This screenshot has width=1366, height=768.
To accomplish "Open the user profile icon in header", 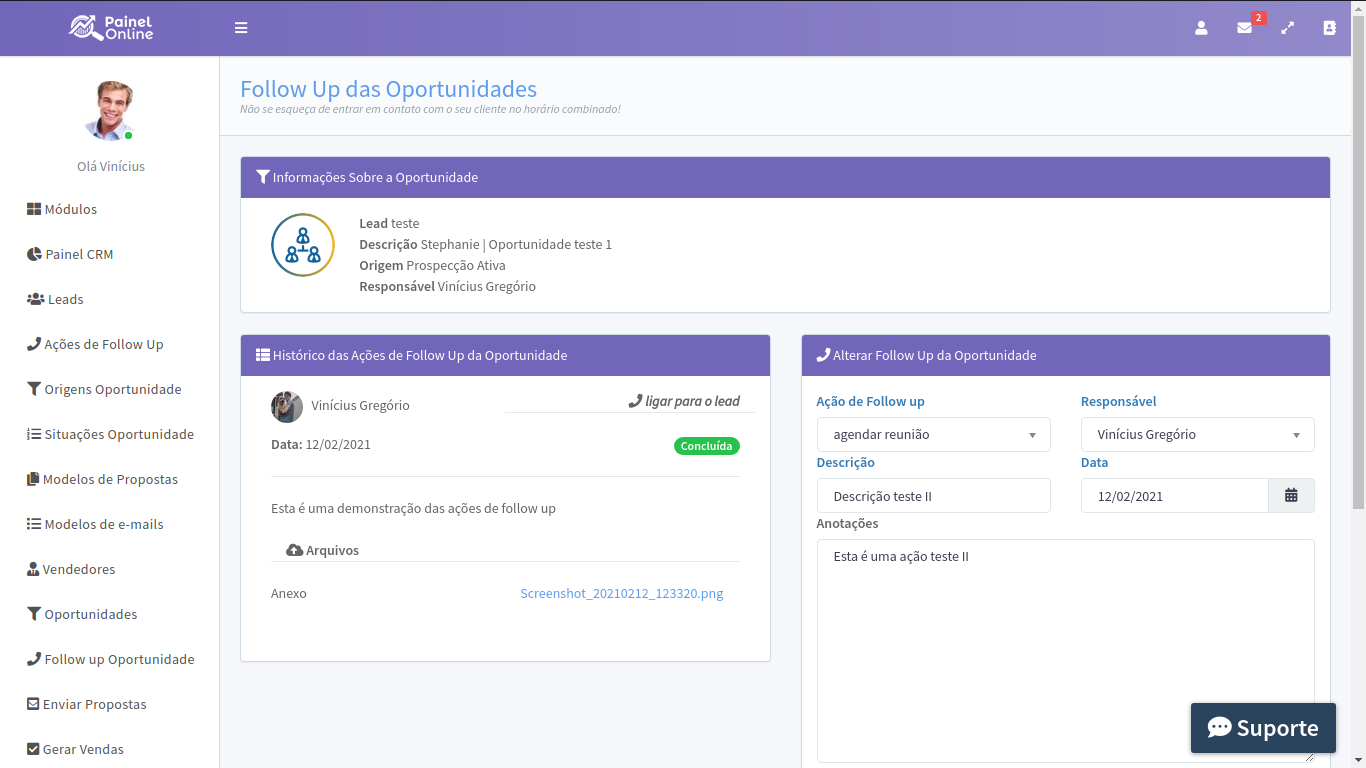I will coord(1201,28).
